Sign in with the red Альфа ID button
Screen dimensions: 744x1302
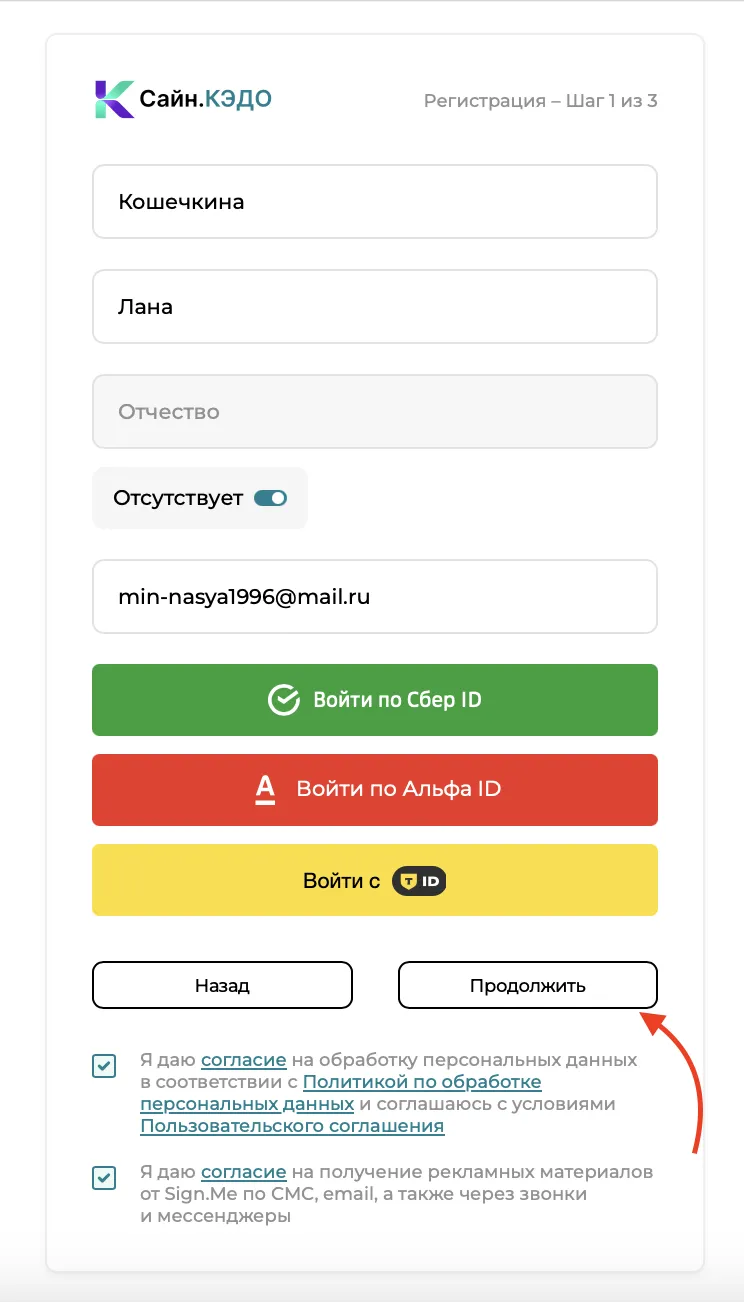tap(375, 790)
